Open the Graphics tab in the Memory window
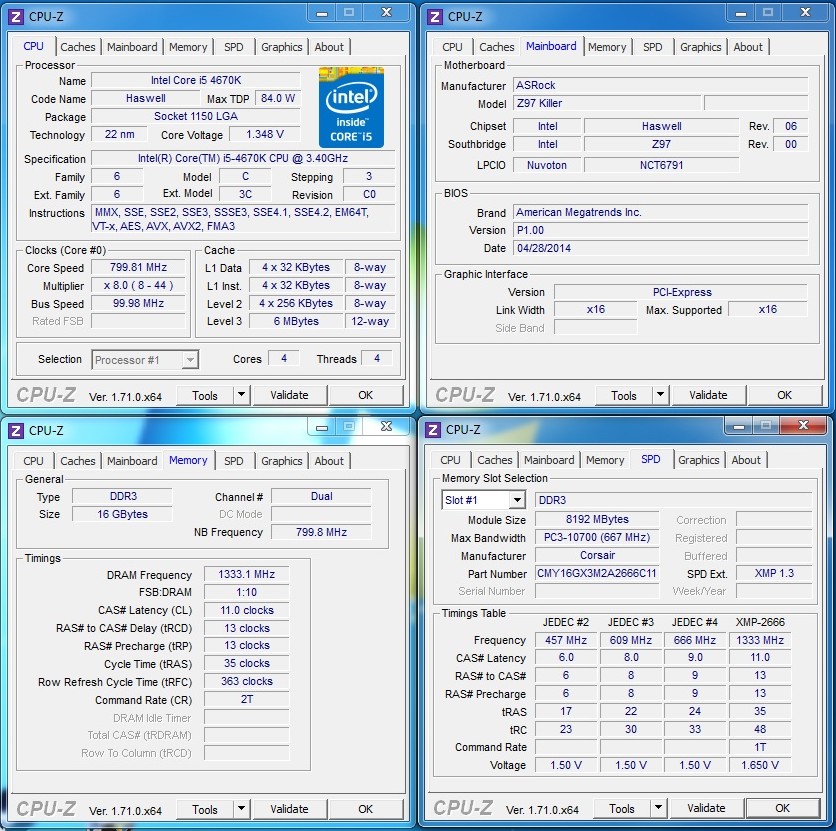 [282, 461]
